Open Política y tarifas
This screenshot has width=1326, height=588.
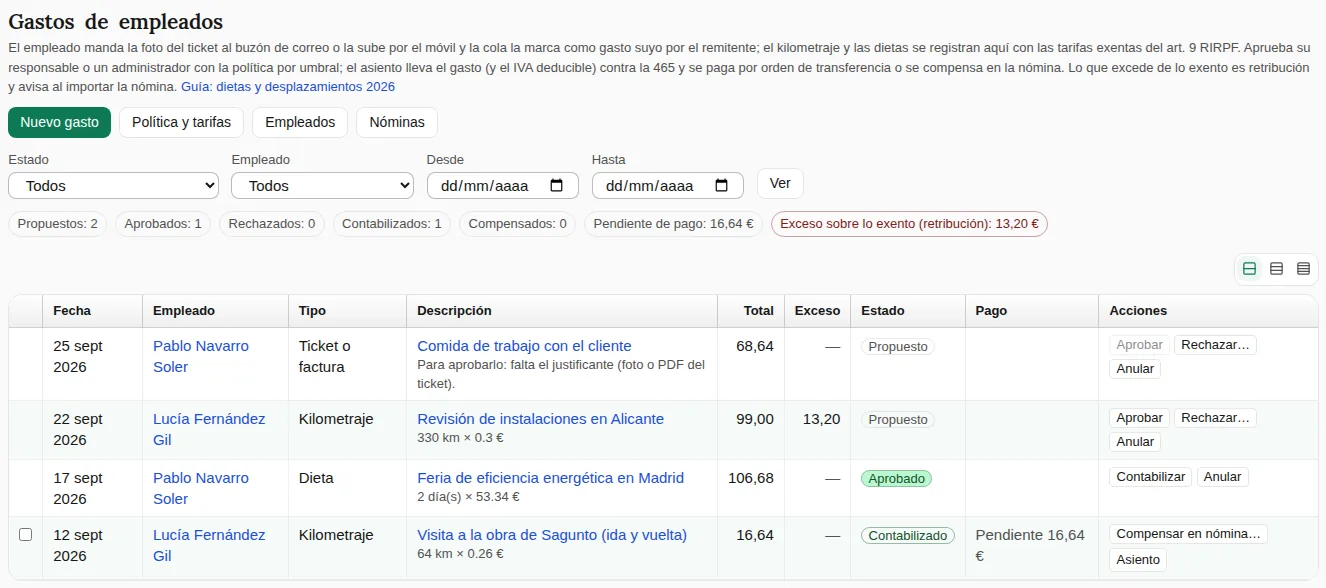tap(181, 122)
